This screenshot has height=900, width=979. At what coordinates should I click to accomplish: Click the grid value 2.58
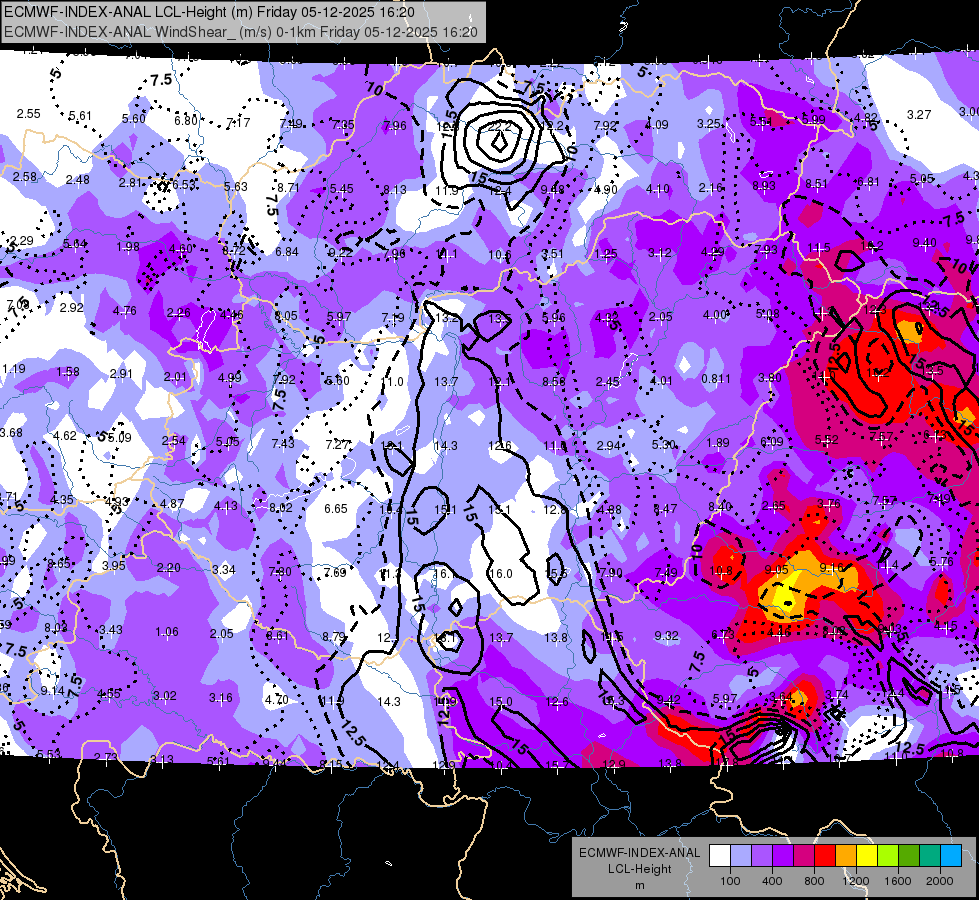coord(25,177)
